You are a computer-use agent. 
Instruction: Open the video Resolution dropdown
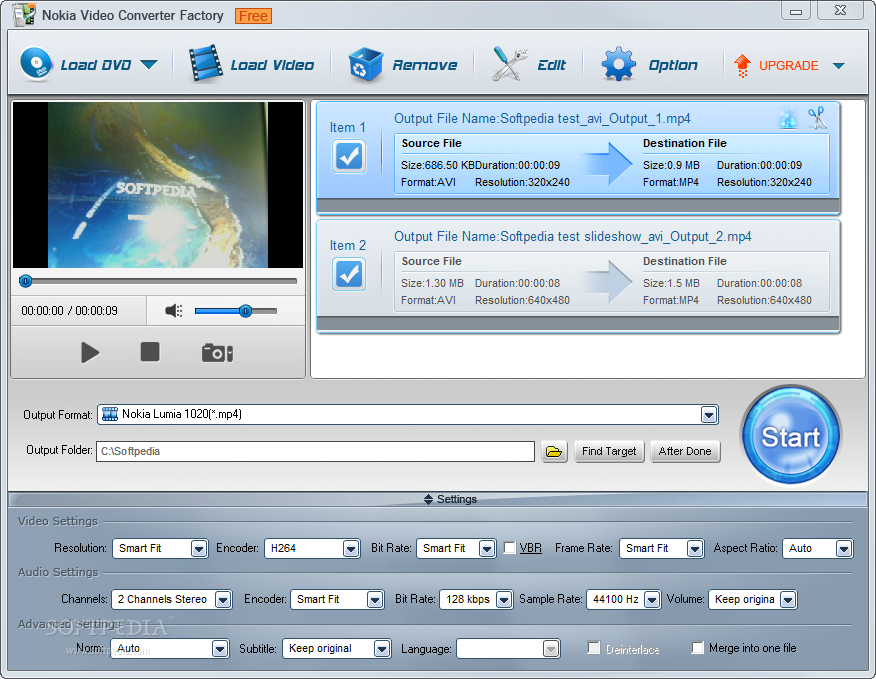pos(199,549)
